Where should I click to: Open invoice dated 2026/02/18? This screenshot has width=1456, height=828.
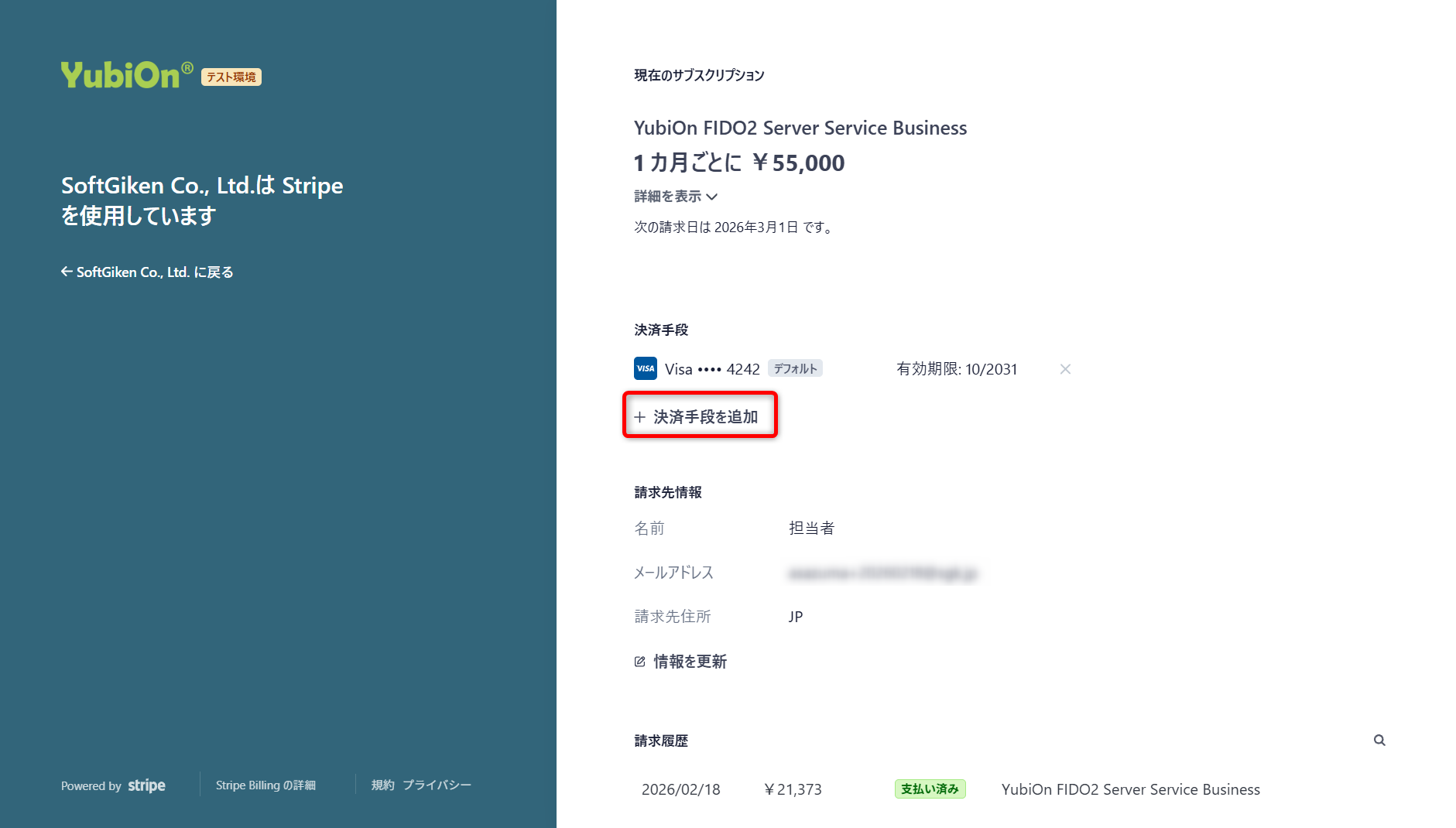pos(680,789)
